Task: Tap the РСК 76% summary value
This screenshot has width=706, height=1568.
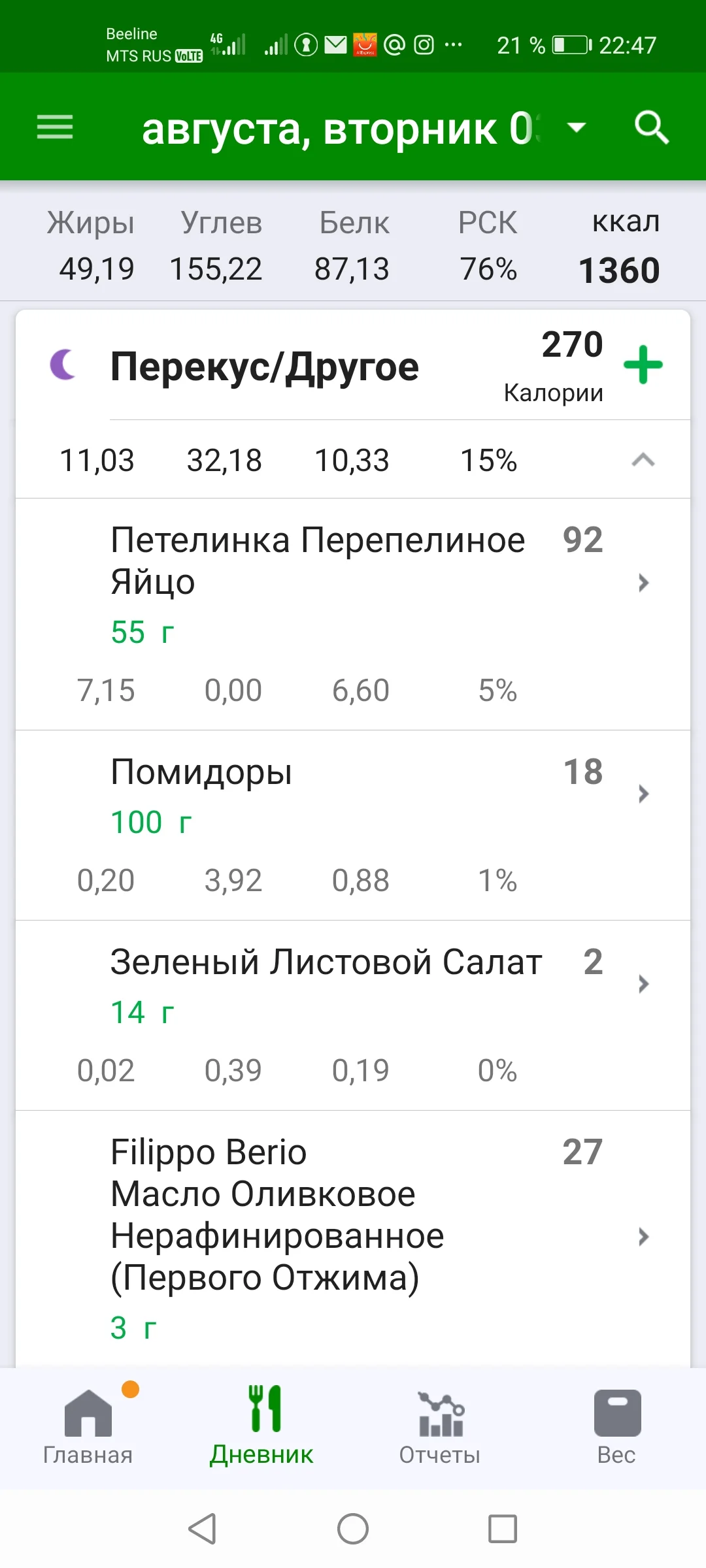Action: [x=488, y=269]
